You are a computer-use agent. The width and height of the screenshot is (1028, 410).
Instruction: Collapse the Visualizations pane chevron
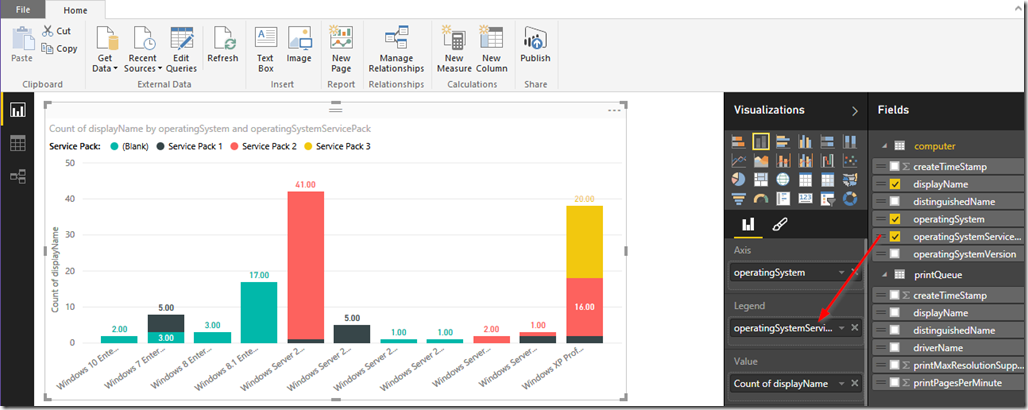pyautogui.click(x=854, y=111)
